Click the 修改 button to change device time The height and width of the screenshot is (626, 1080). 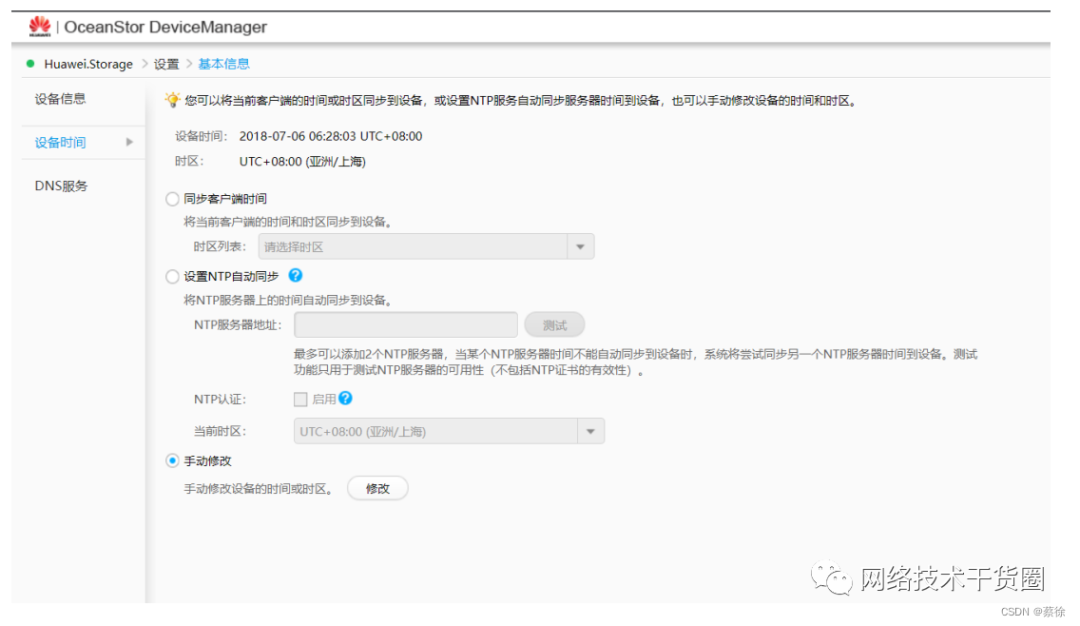click(377, 488)
